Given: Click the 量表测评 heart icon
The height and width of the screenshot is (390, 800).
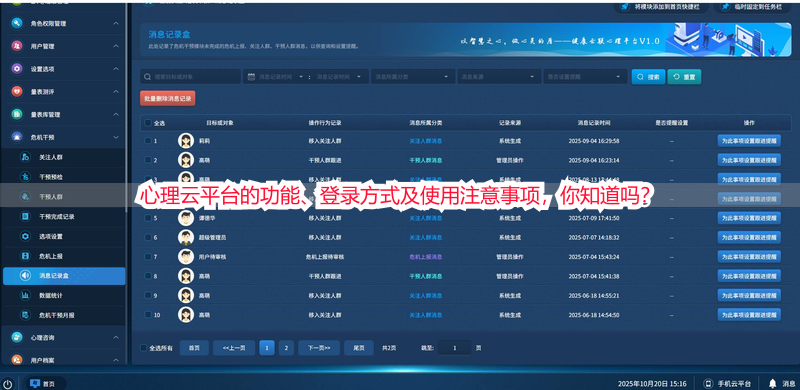Looking at the screenshot, I should pos(17,91).
